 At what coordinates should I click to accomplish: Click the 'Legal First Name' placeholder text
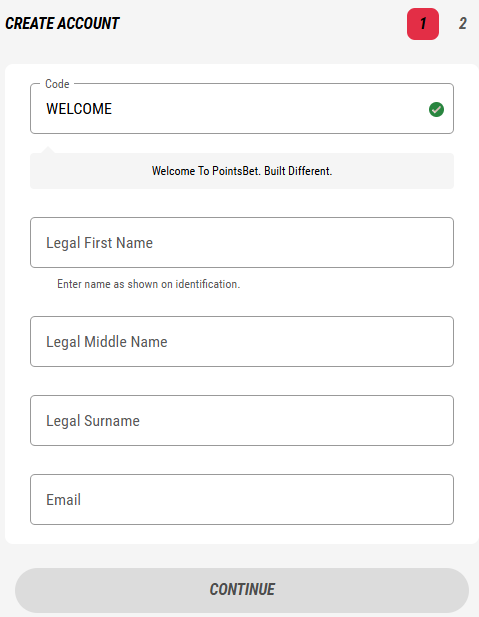99,243
